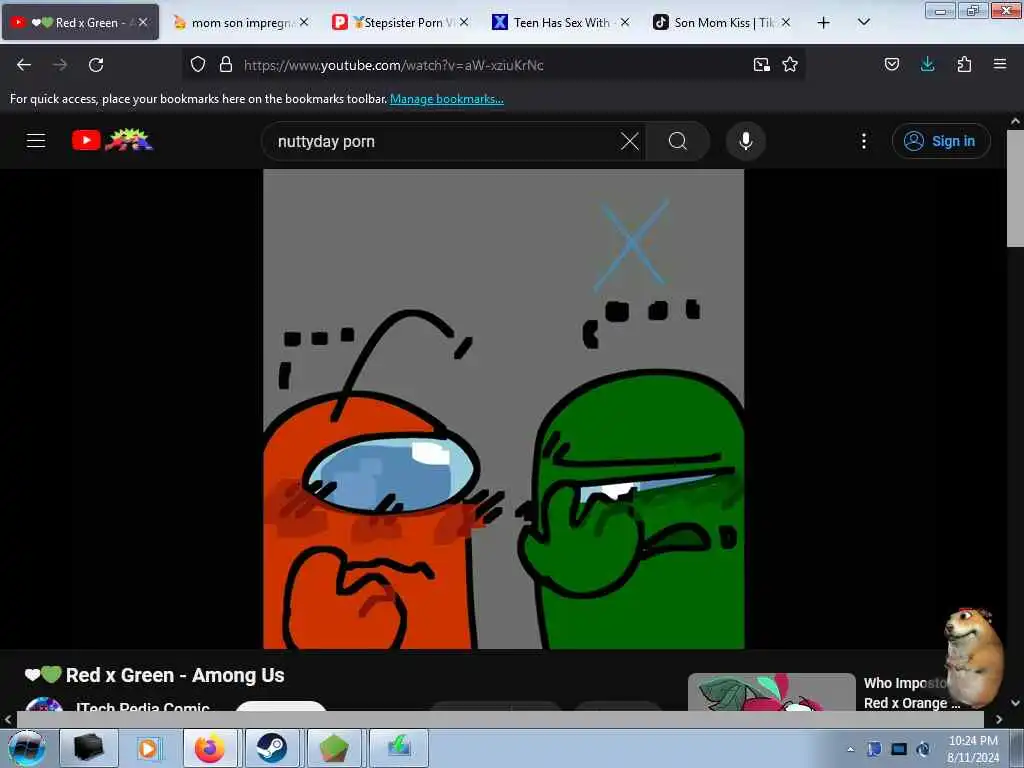
Task: Close the Red x Green tab
Action: point(143,22)
